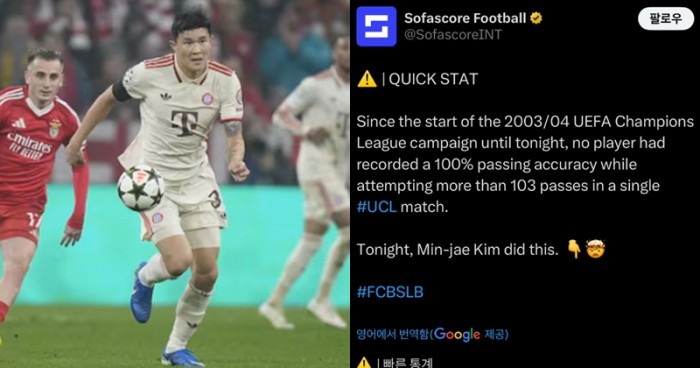Screen dimensions: 700x368
Task: Click the Google logo in translation notice
Action: click(x=457, y=334)
